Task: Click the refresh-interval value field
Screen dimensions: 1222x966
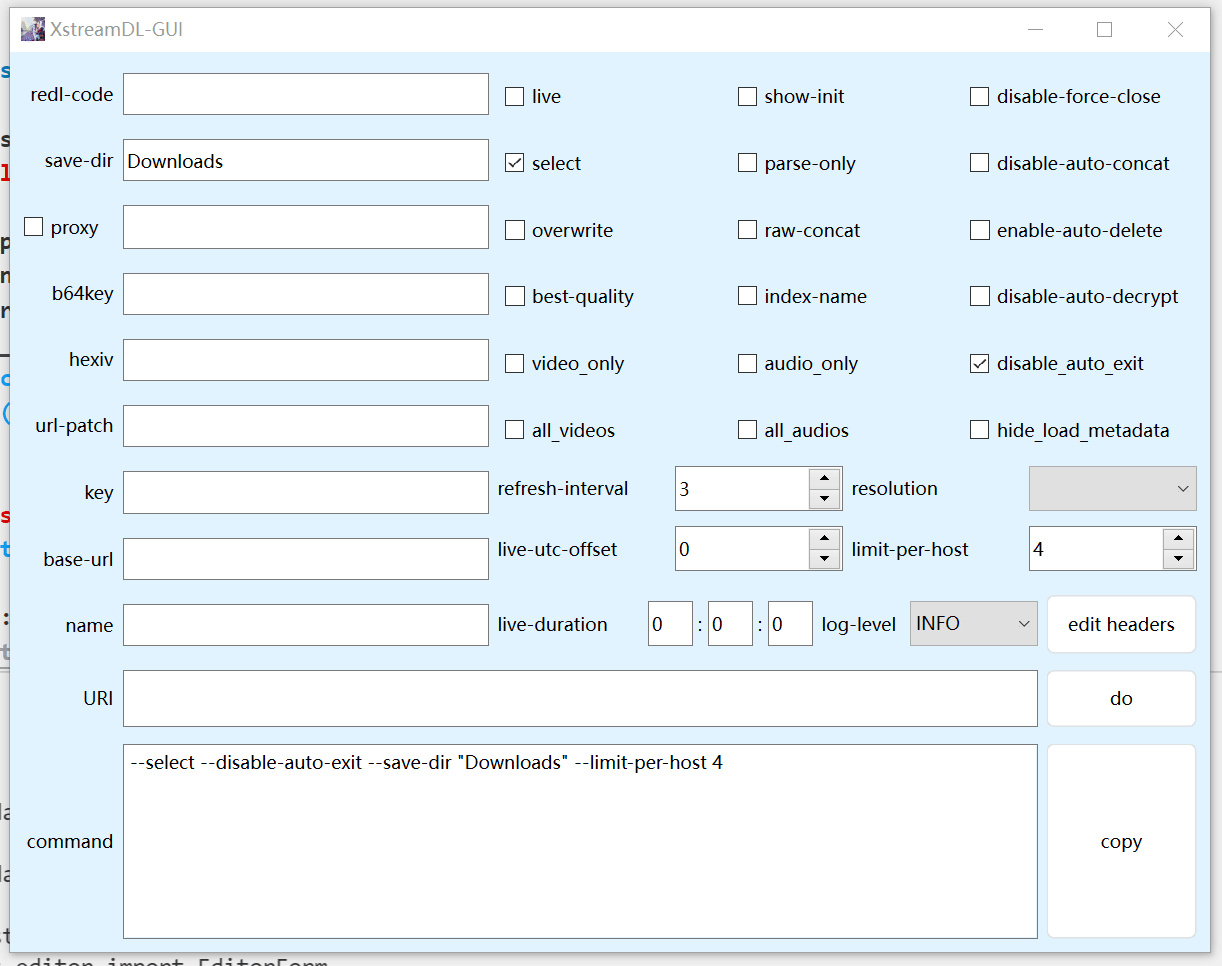Action: (742, 489)
